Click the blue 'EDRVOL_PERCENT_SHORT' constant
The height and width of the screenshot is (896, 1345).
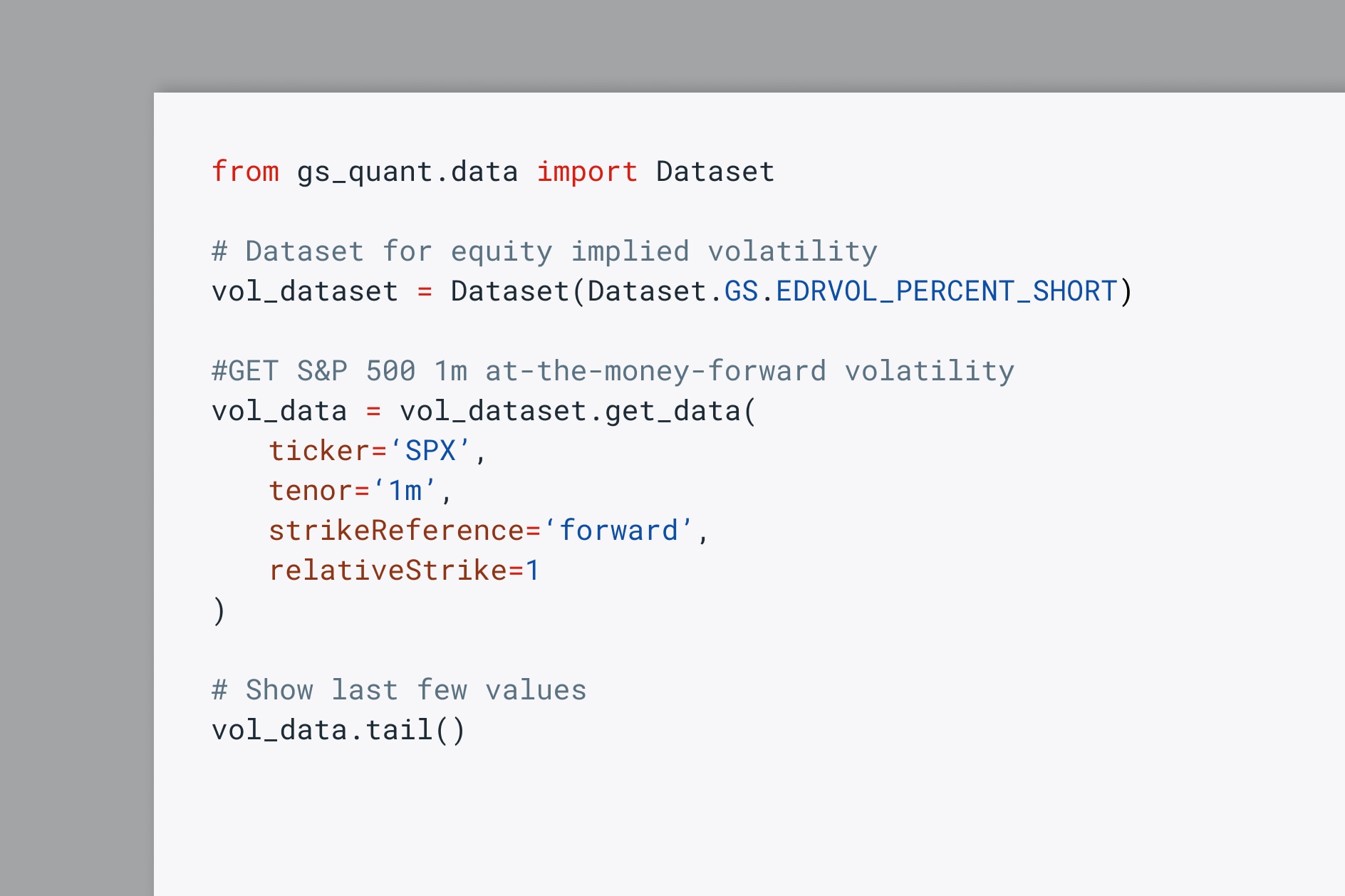coord(946,291)
